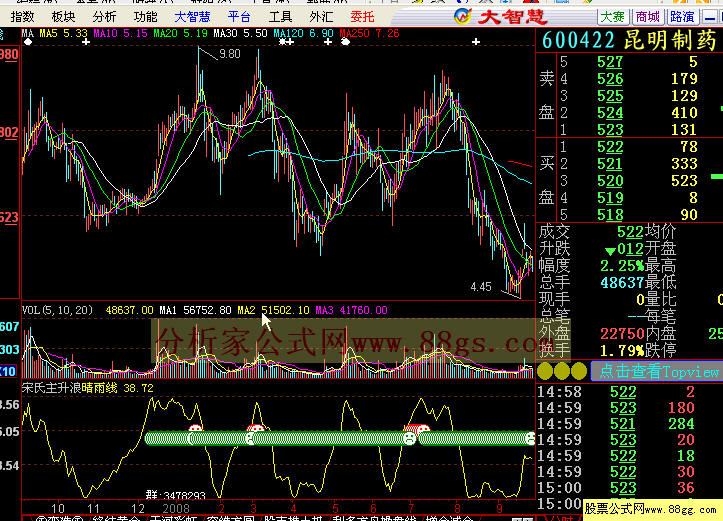Click the 大赛 button

coord(612,17)
